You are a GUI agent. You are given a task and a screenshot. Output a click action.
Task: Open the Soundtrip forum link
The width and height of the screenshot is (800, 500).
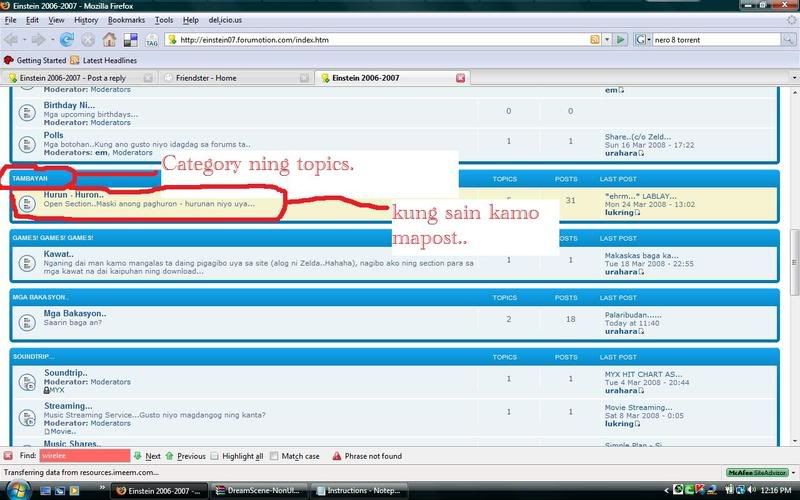click(x=65, y=372)
